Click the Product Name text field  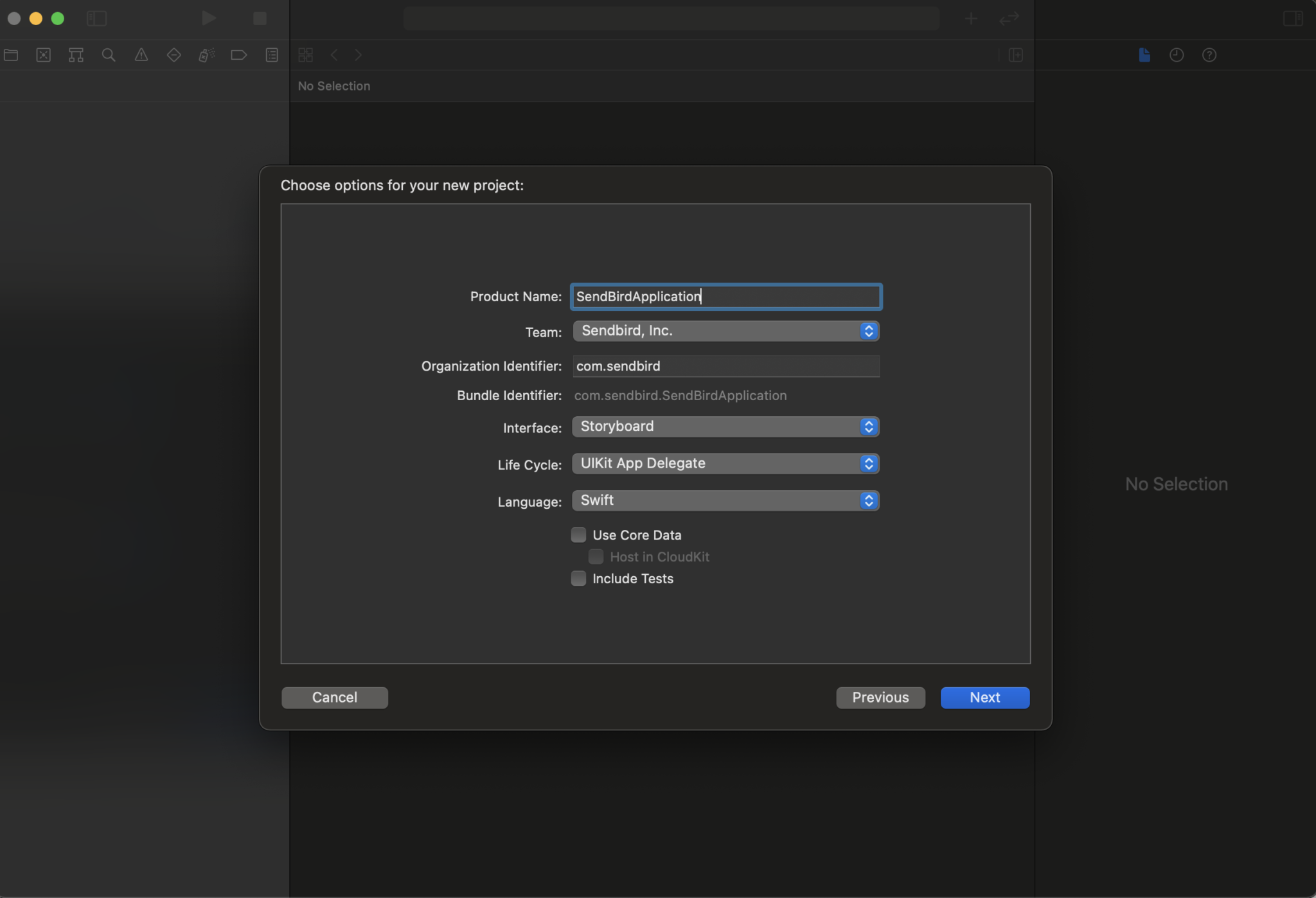click(x=726, y=296)
